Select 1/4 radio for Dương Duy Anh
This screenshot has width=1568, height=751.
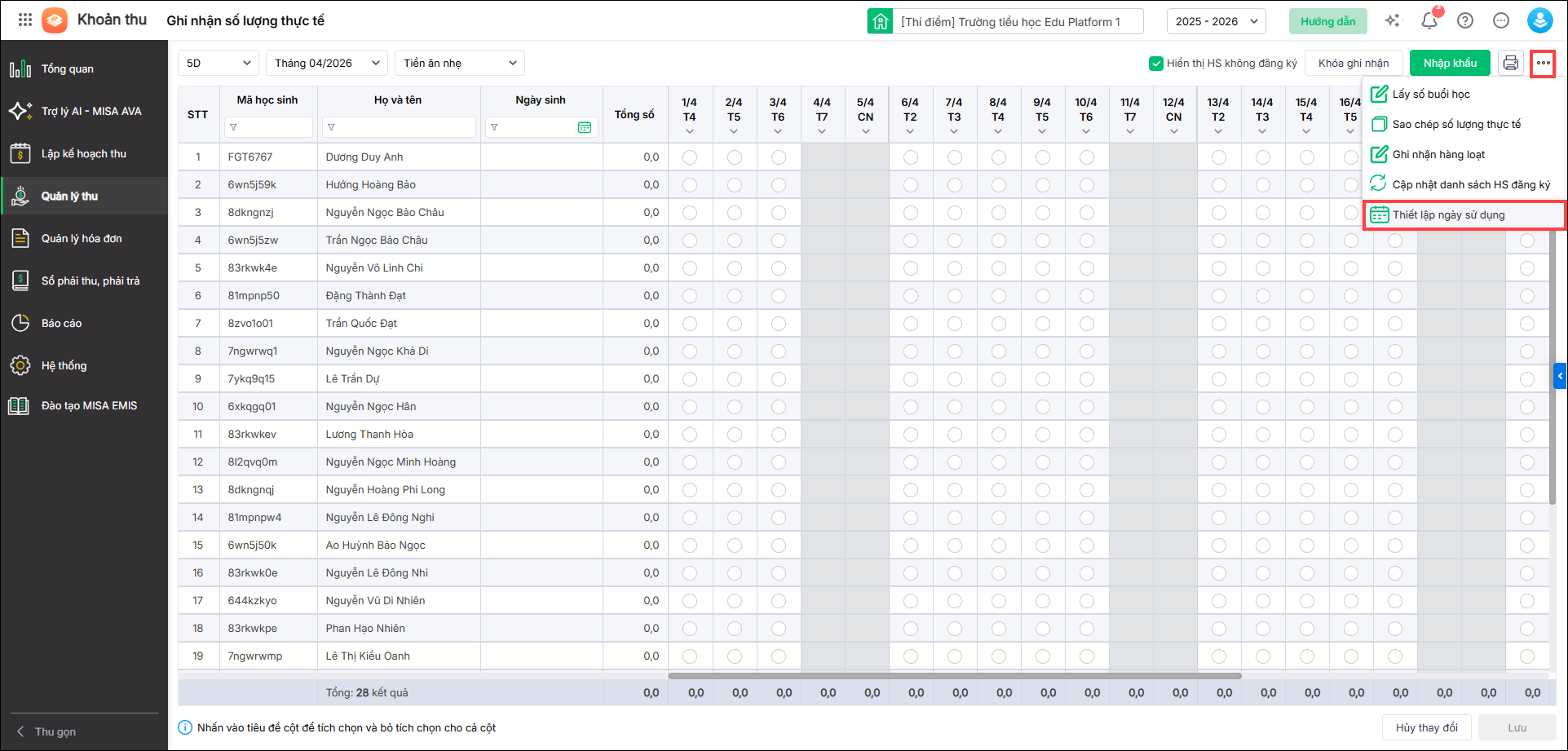click(690, 157)
